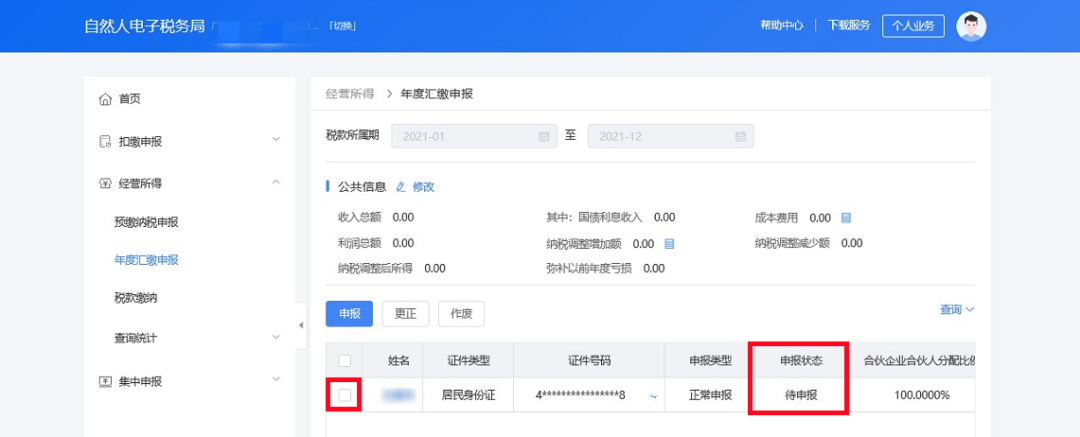Click the 扣缴申报 sidebar icon
This screenshot has width=1080, height=437.
[x=105, y=141]
